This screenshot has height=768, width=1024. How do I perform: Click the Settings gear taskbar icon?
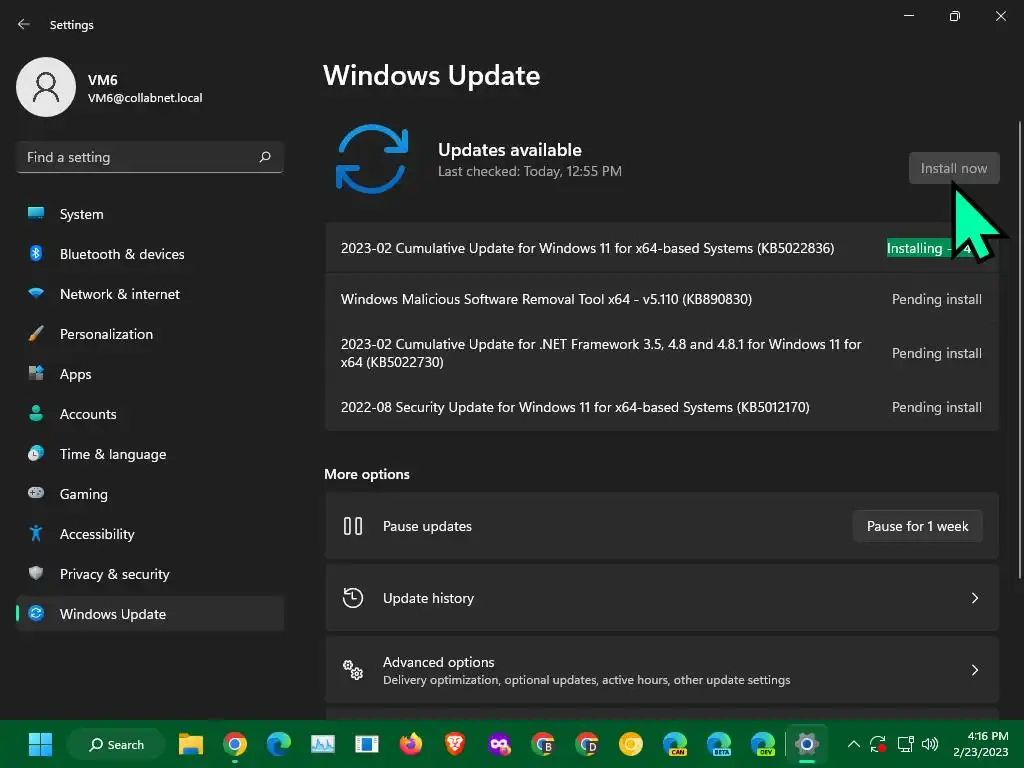pyautogui.click(x=807, y=744)
